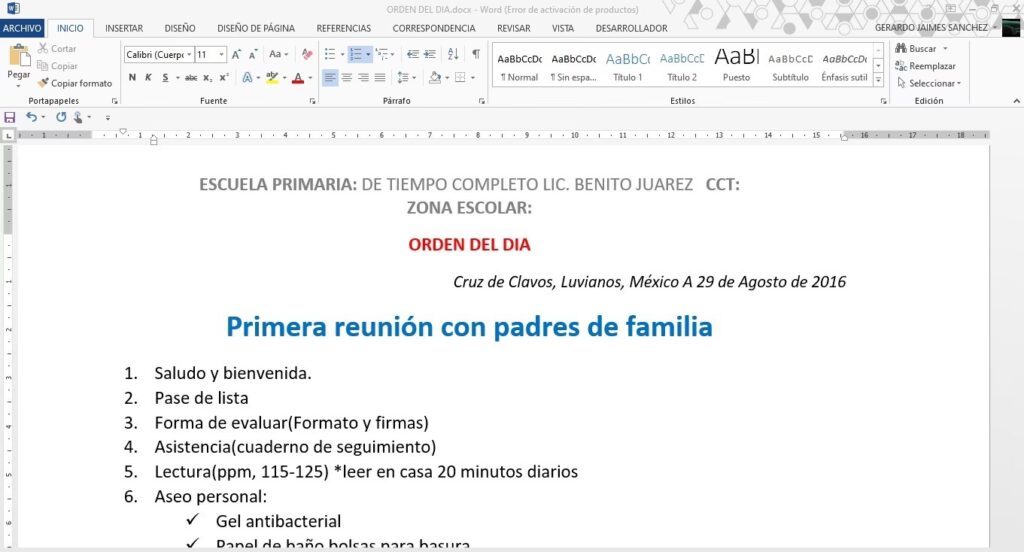
Task: Save document from quick access toolbar
Action: pos(10,117)
